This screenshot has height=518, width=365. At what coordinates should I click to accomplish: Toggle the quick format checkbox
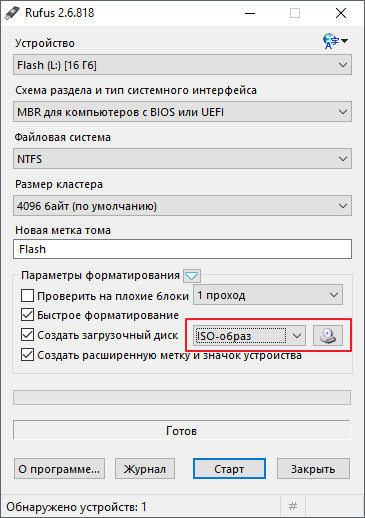coord(27,315)
